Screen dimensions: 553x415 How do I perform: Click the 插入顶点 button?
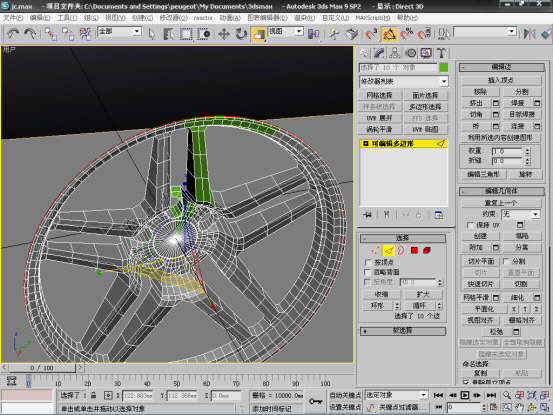(x=501, y=80)
